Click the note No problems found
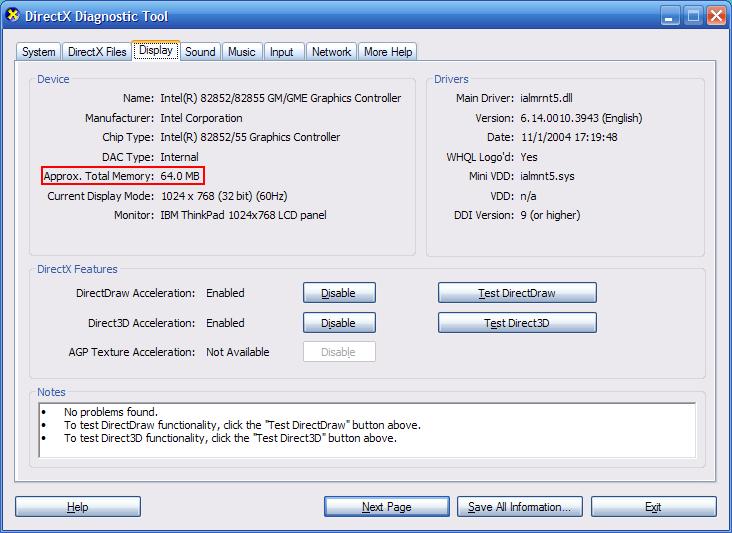The width and height of the screenshot is (732, 533). [x=111, y=412]
